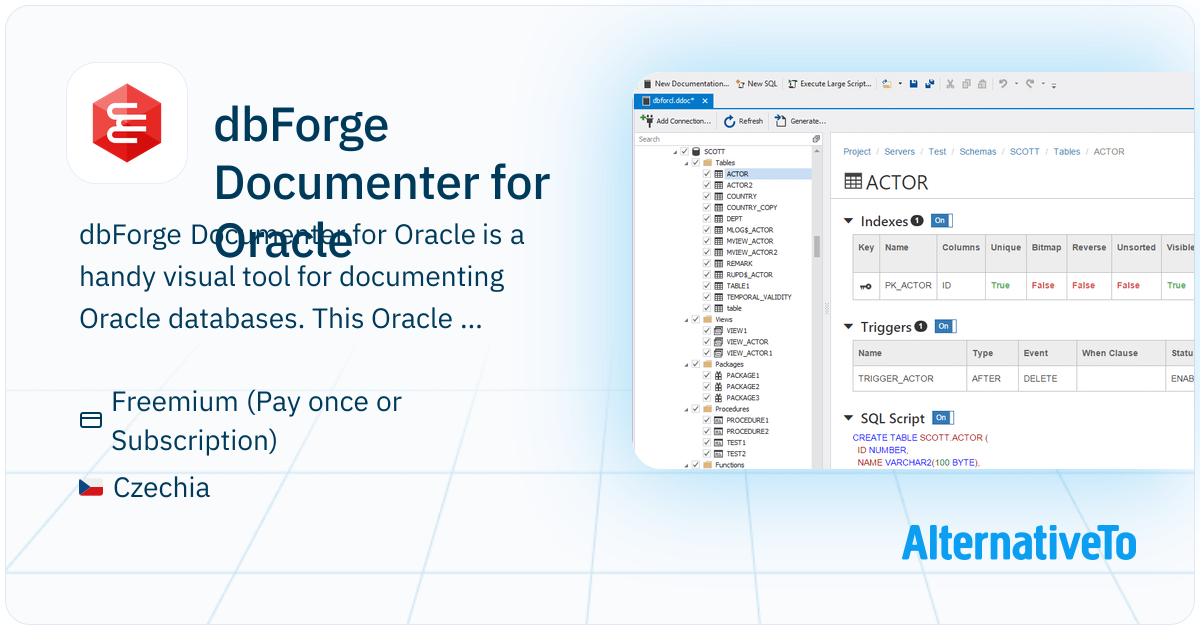1200x630 pixels.
Task: Toggle the Tables folder checkbox
Action: (x=696, y=162)
